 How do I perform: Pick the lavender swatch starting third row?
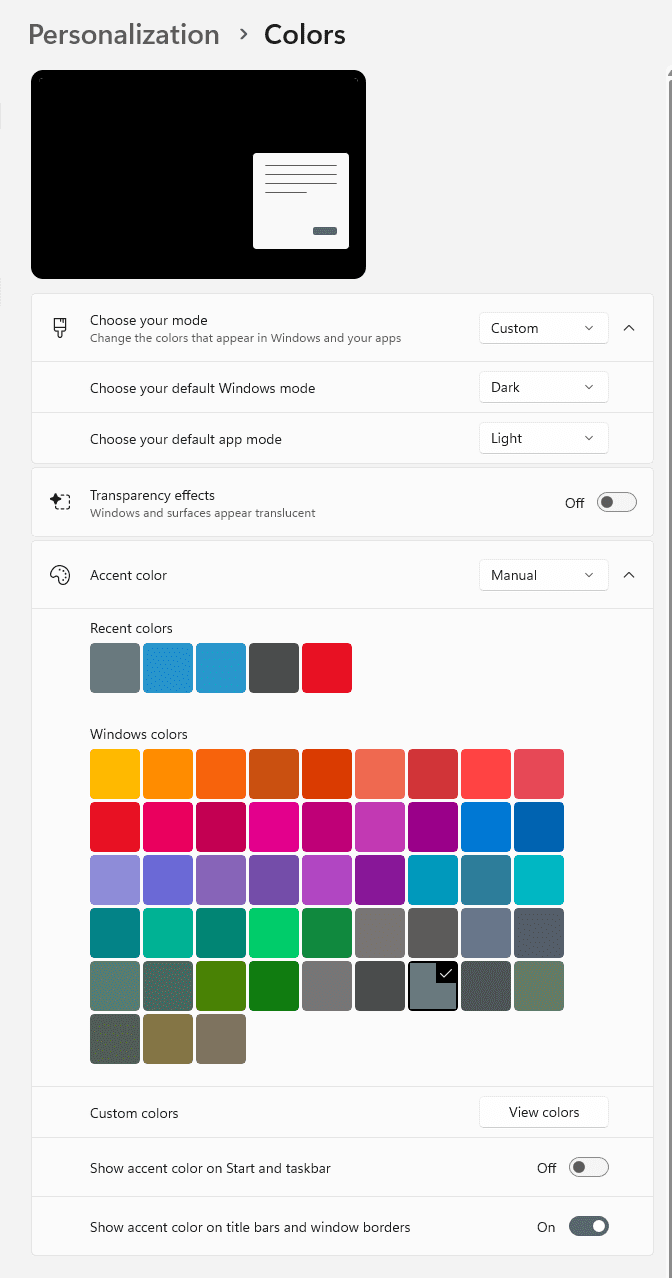click(x=115, y=880)
